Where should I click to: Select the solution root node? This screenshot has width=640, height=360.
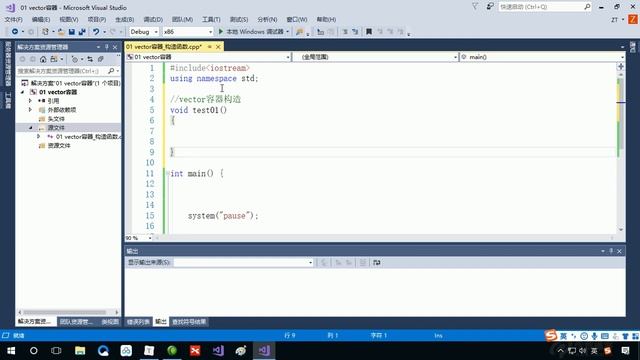(x=71, y=83)
